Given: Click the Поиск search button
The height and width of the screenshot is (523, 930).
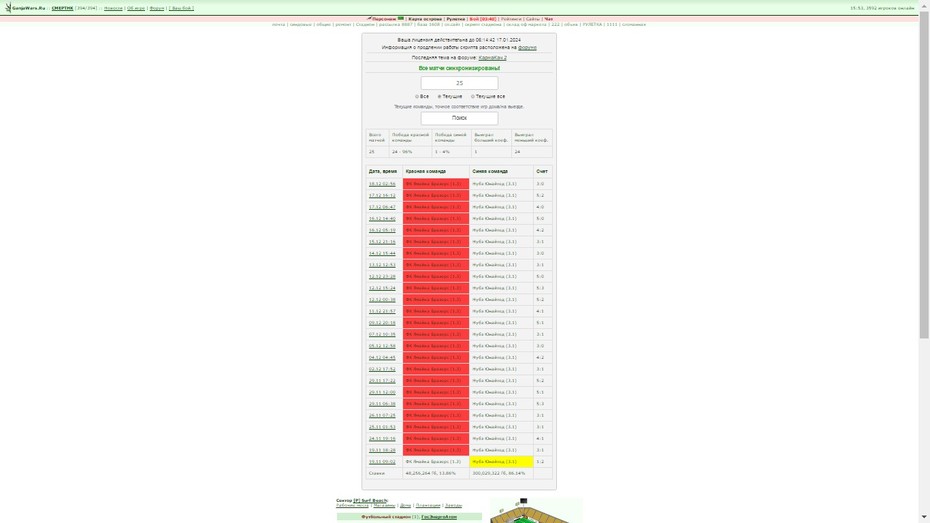Looking at the screenshot, I should [x=459, y=118].
